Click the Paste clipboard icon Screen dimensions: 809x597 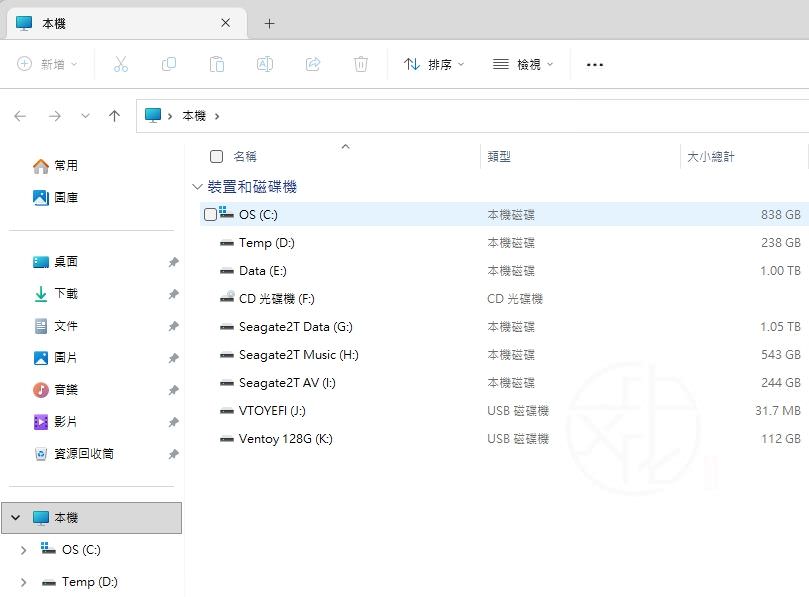pyautogui.click(x=217, y=64)
